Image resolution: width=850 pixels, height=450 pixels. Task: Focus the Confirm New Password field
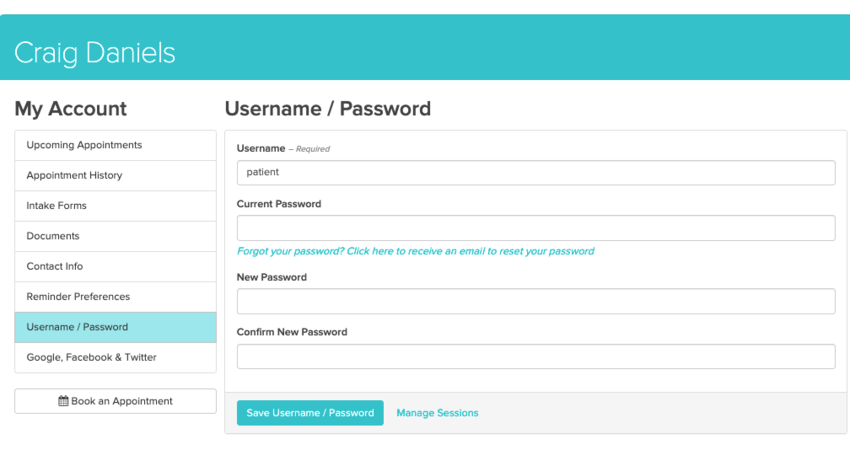(x=535, y=356)
